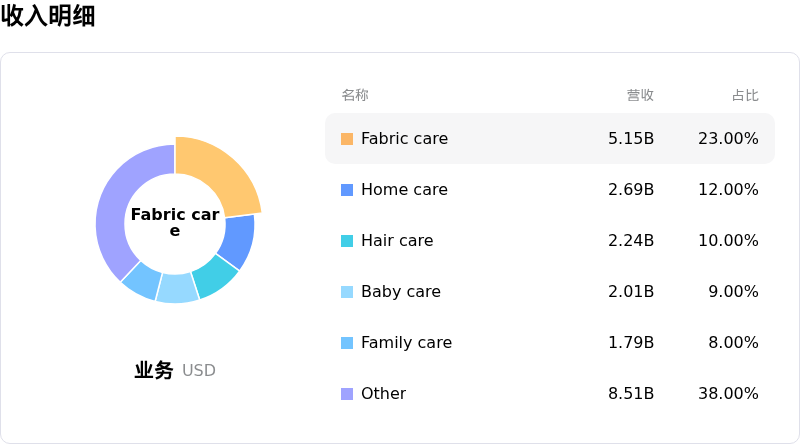This screenshot has width=800, height=444.
Task: Click the blue Home care donut slice
Action: 239,241
